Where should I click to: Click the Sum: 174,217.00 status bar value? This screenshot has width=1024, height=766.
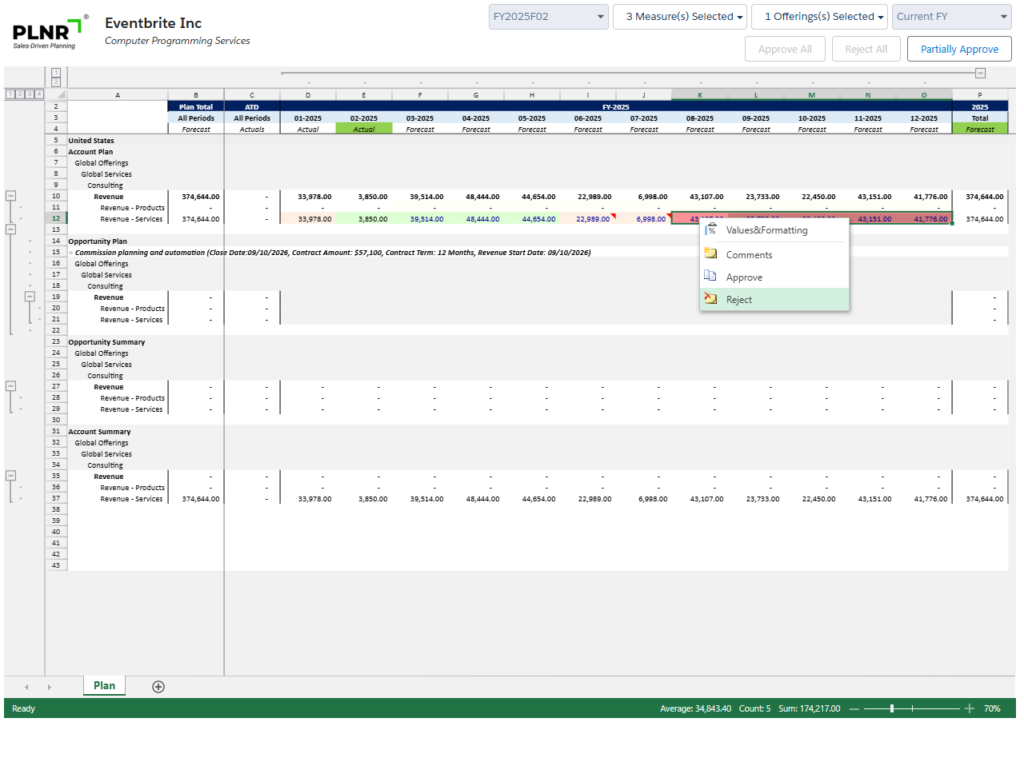pyautogui.click(x=809, y=709)
